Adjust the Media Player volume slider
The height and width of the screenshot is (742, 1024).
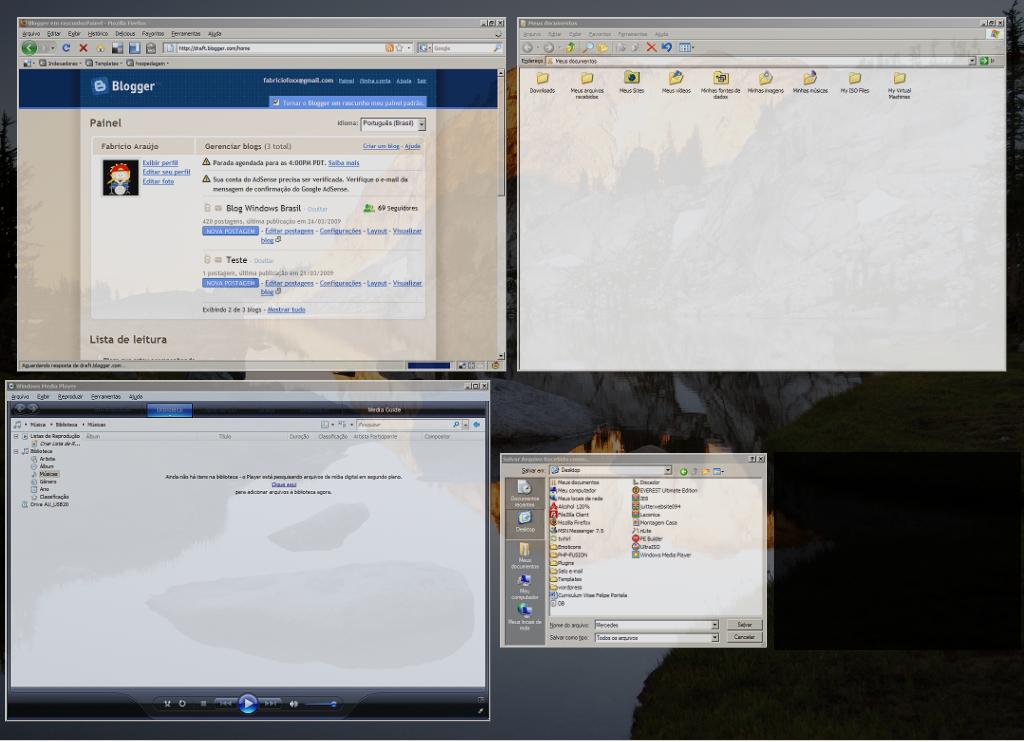click(x=321, y=704)
